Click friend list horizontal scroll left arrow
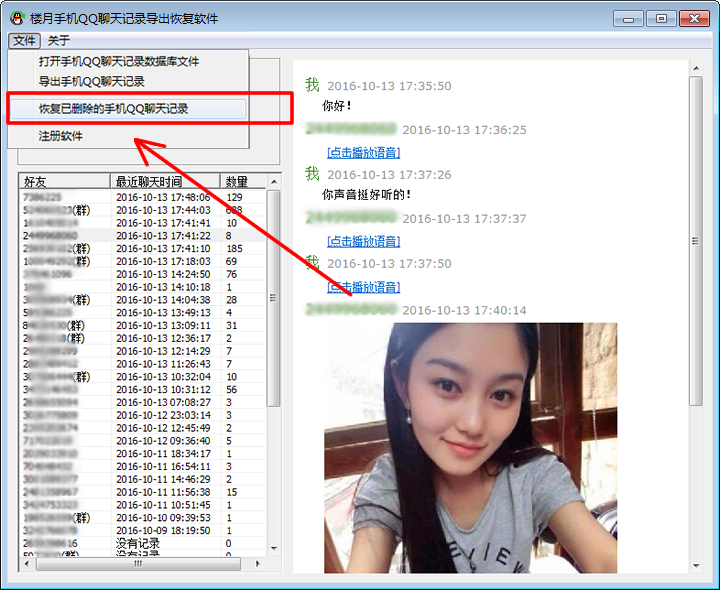This screenshot has width=720, height=590. click(x=27, y=563)
